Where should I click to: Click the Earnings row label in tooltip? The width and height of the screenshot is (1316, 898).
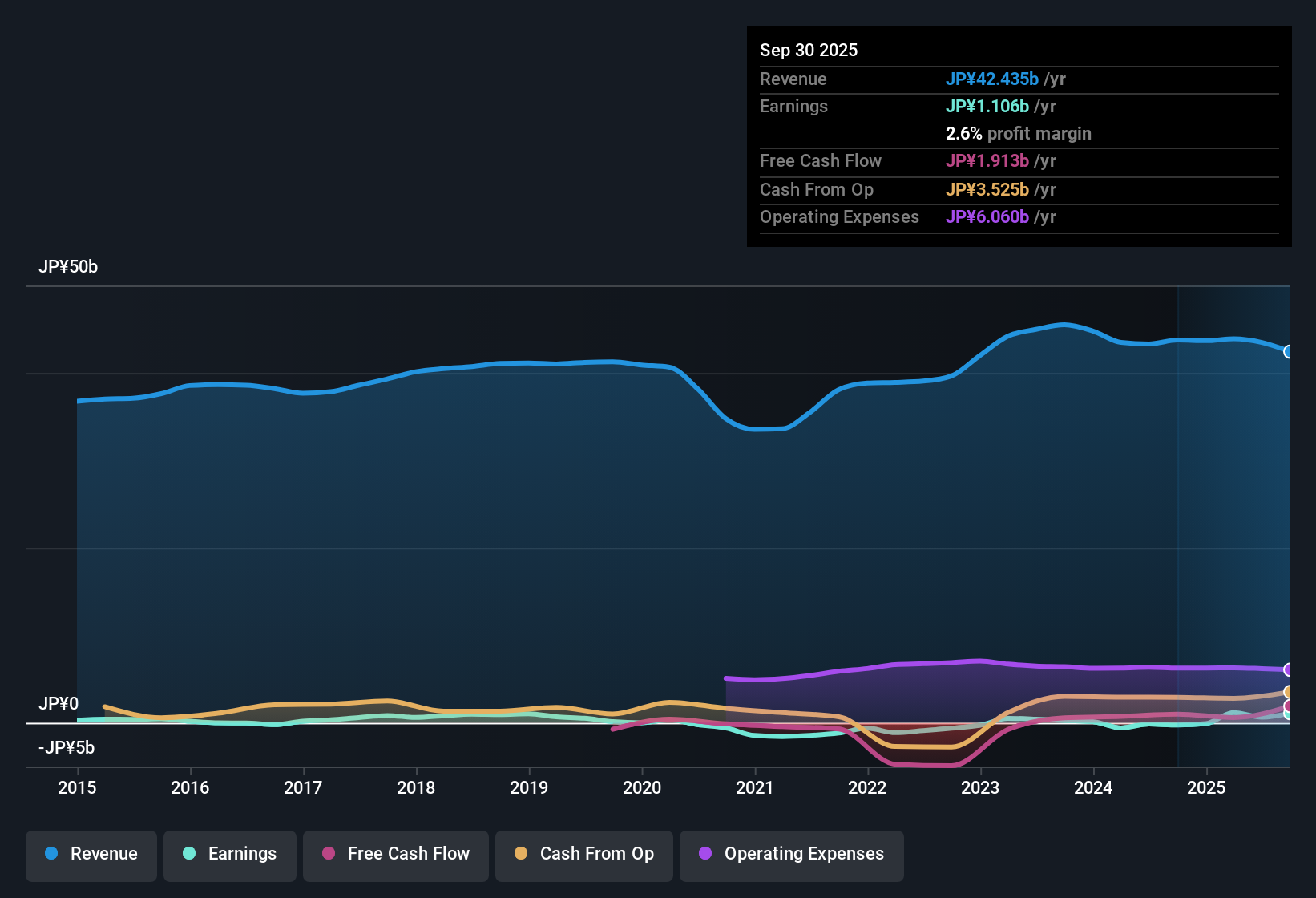pos(793,107)
